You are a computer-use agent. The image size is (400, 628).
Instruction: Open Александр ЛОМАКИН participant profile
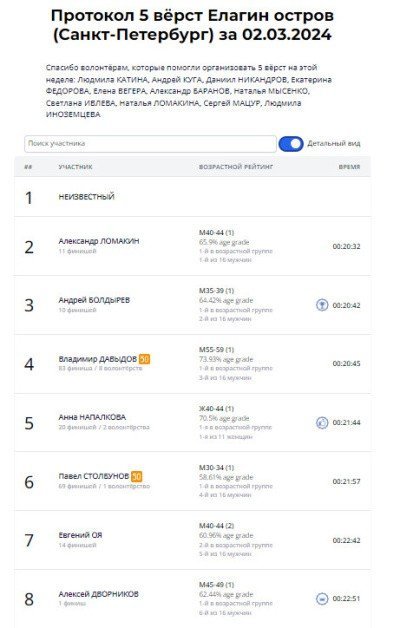[99, 241]
